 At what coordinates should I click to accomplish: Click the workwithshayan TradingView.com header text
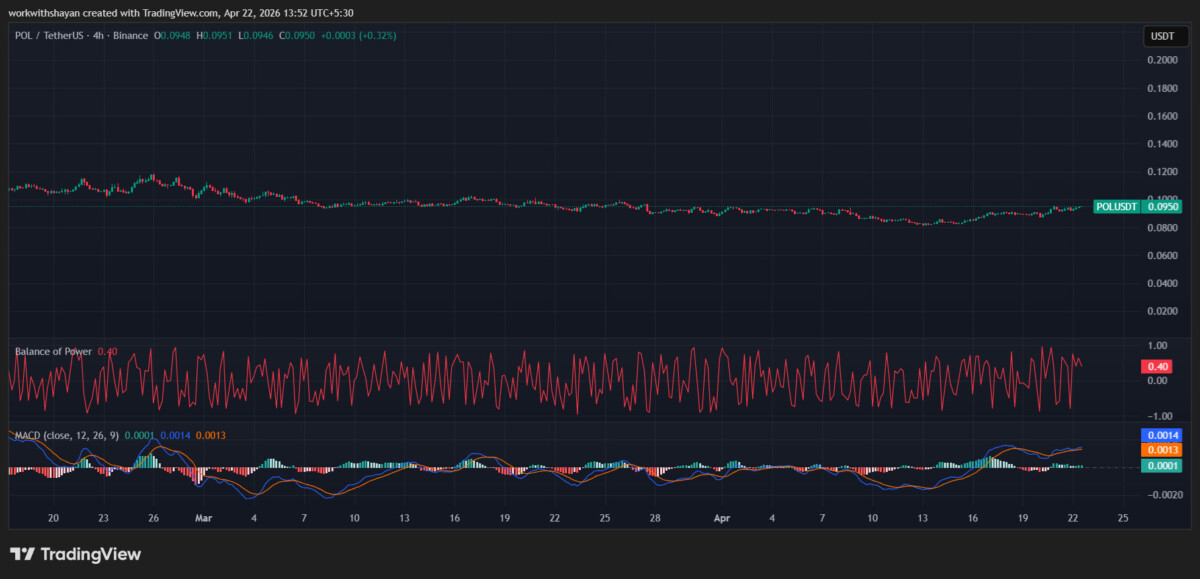tap(180, 13)
